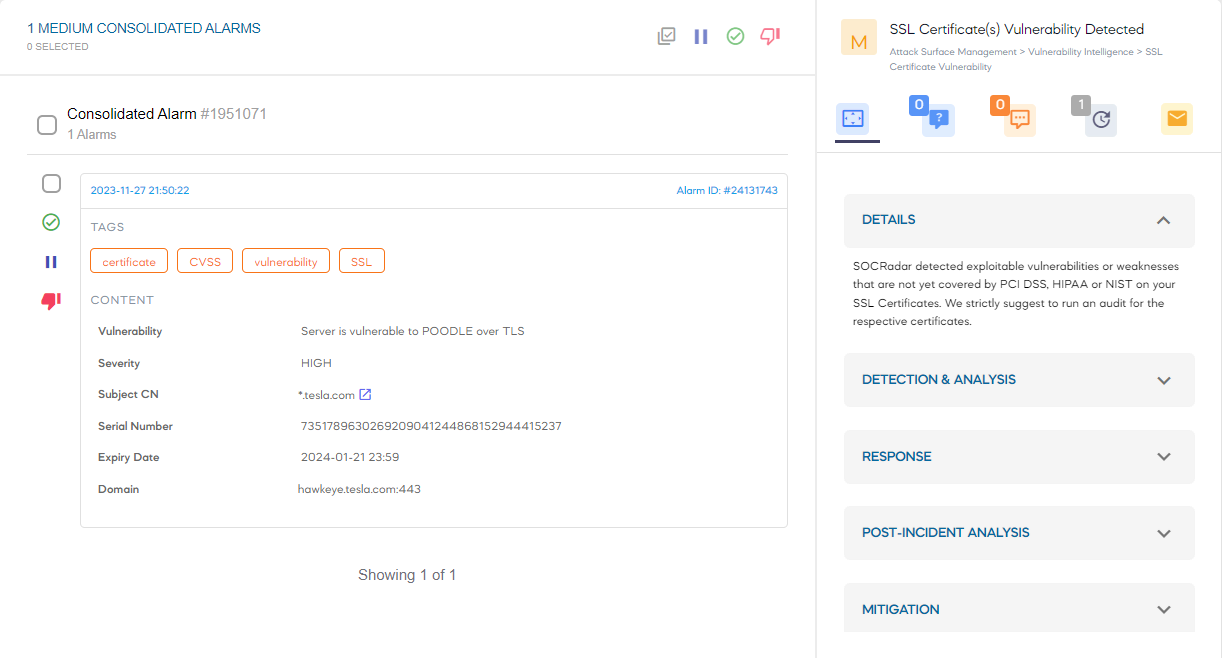Click the 1 Alarms count label
The width and height of the screenshot is (1222, 658).
[92, 134]
